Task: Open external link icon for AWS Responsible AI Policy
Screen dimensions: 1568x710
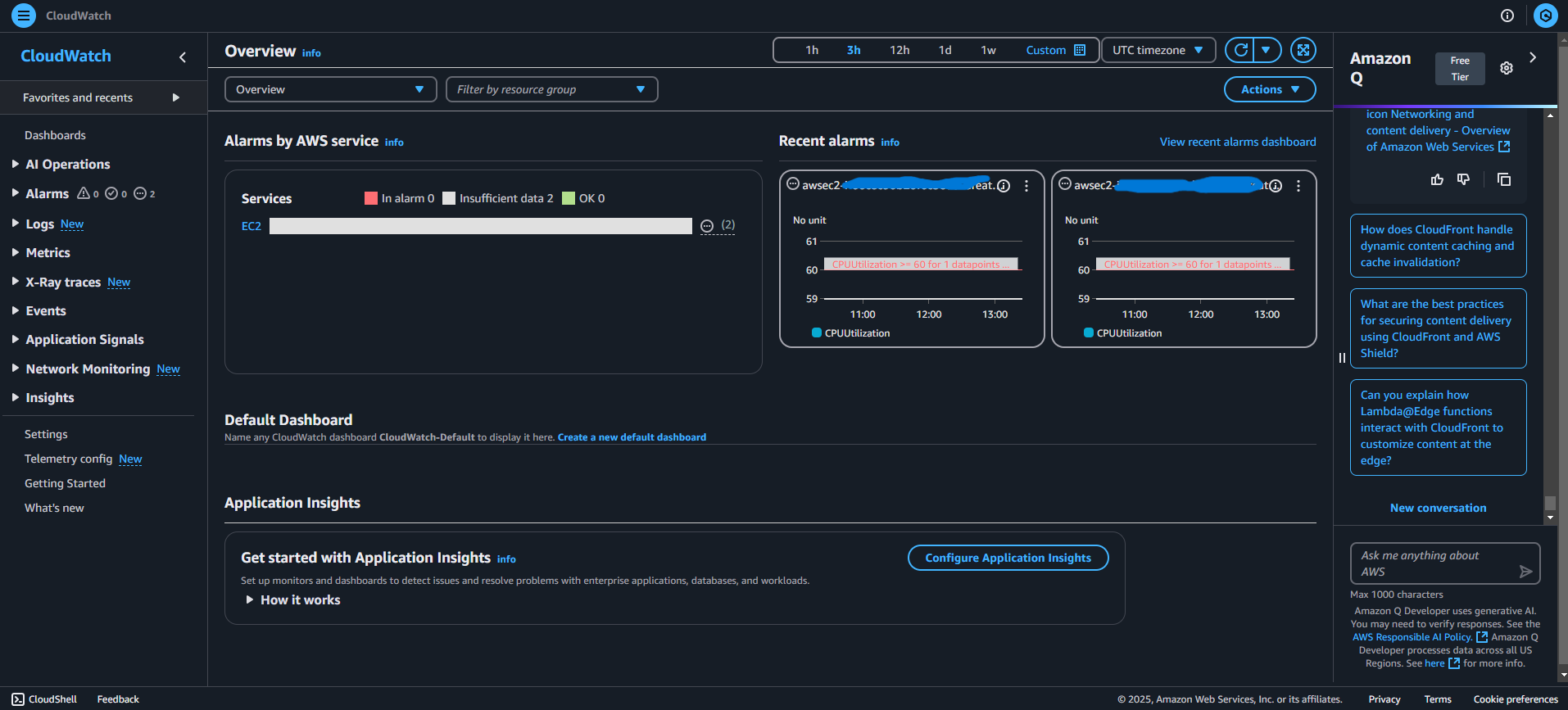Action: coord(1481,637)
